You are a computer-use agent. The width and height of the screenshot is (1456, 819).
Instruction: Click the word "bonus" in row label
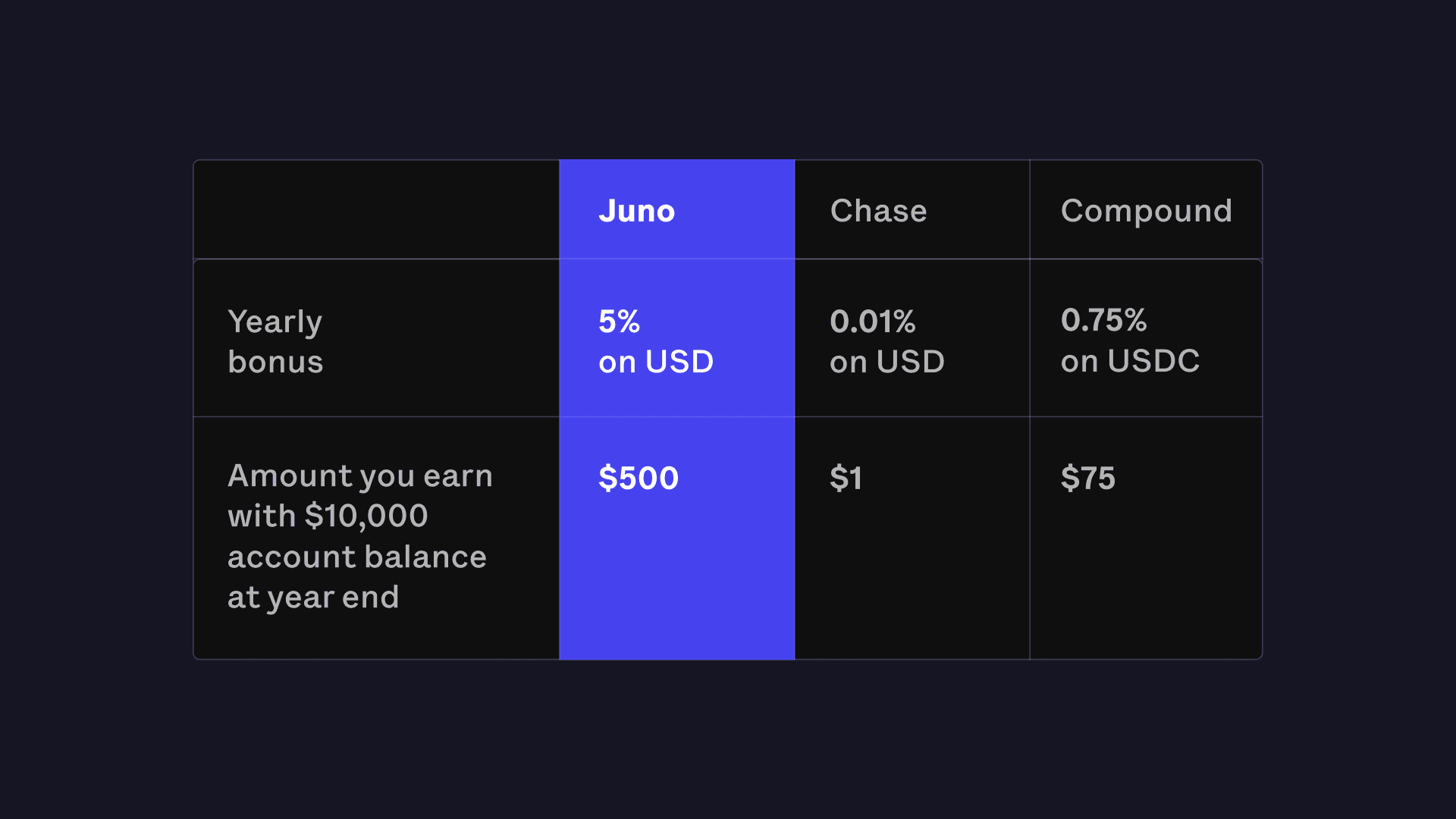(x=275, y=362)
